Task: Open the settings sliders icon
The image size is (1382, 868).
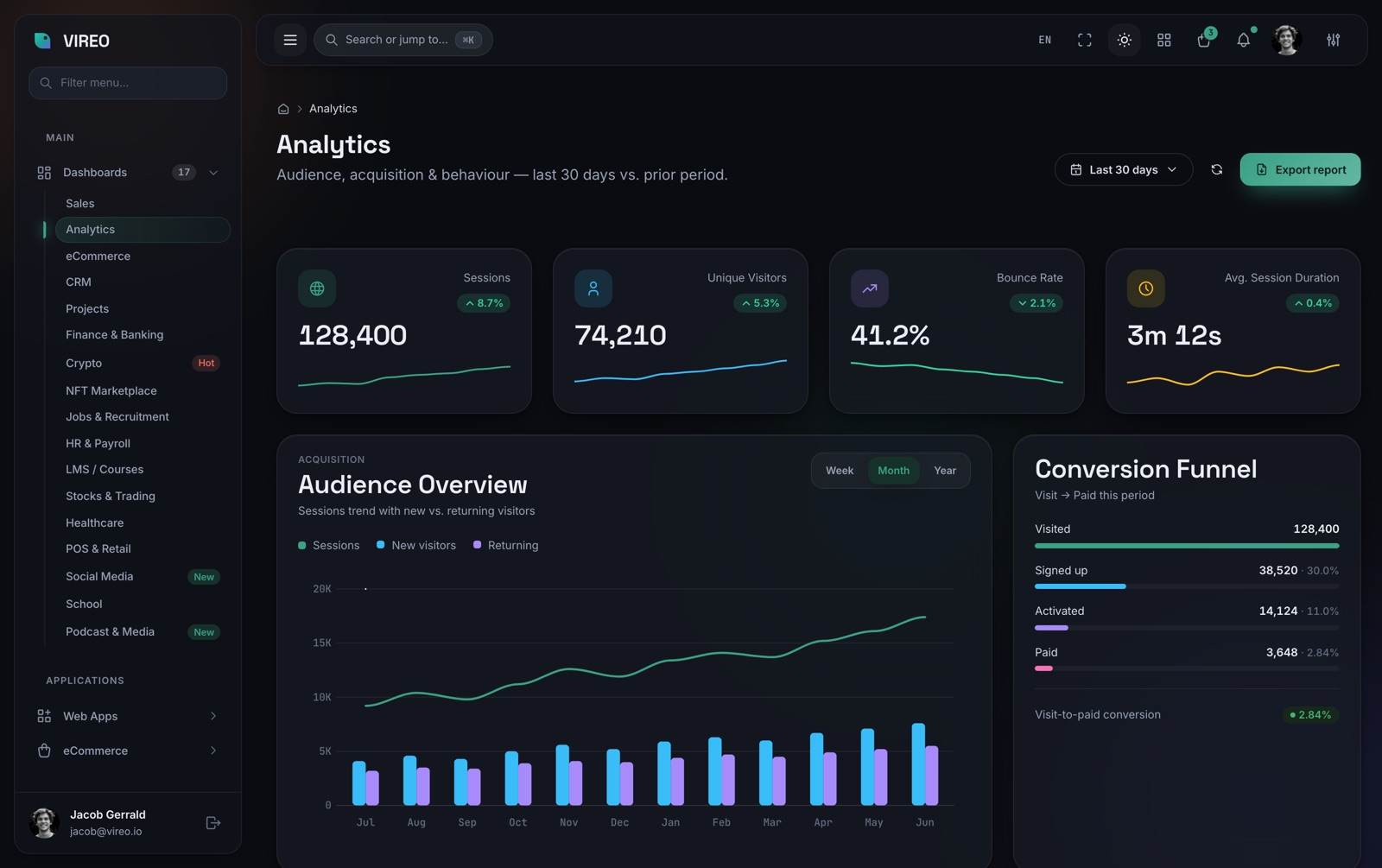Action: coord(1334,40)
